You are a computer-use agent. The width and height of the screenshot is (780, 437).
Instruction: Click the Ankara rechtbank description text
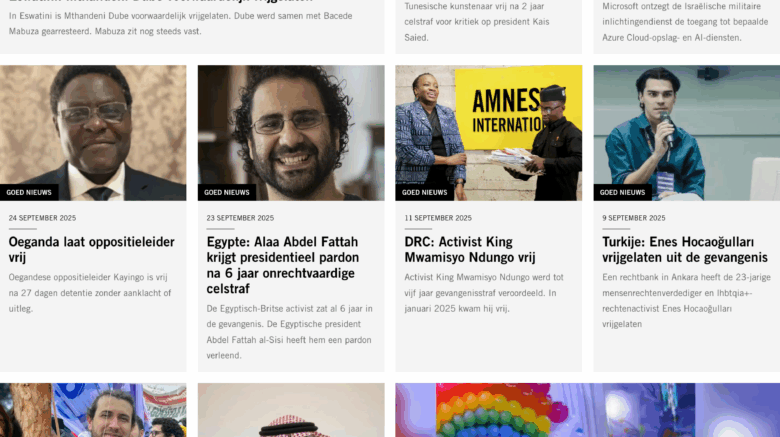(x=685, y=300)
